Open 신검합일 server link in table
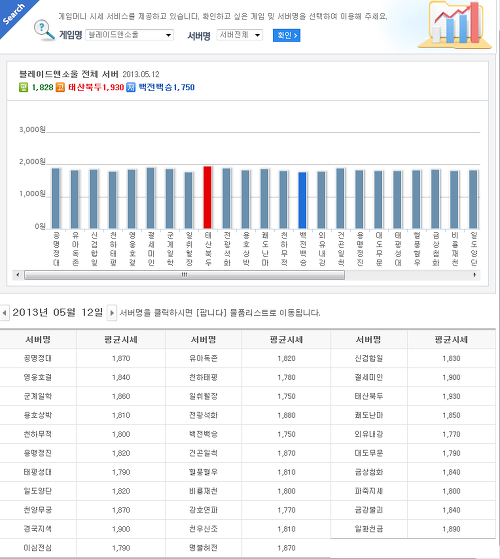The image size is (500, 559). (x=368, y=358)
